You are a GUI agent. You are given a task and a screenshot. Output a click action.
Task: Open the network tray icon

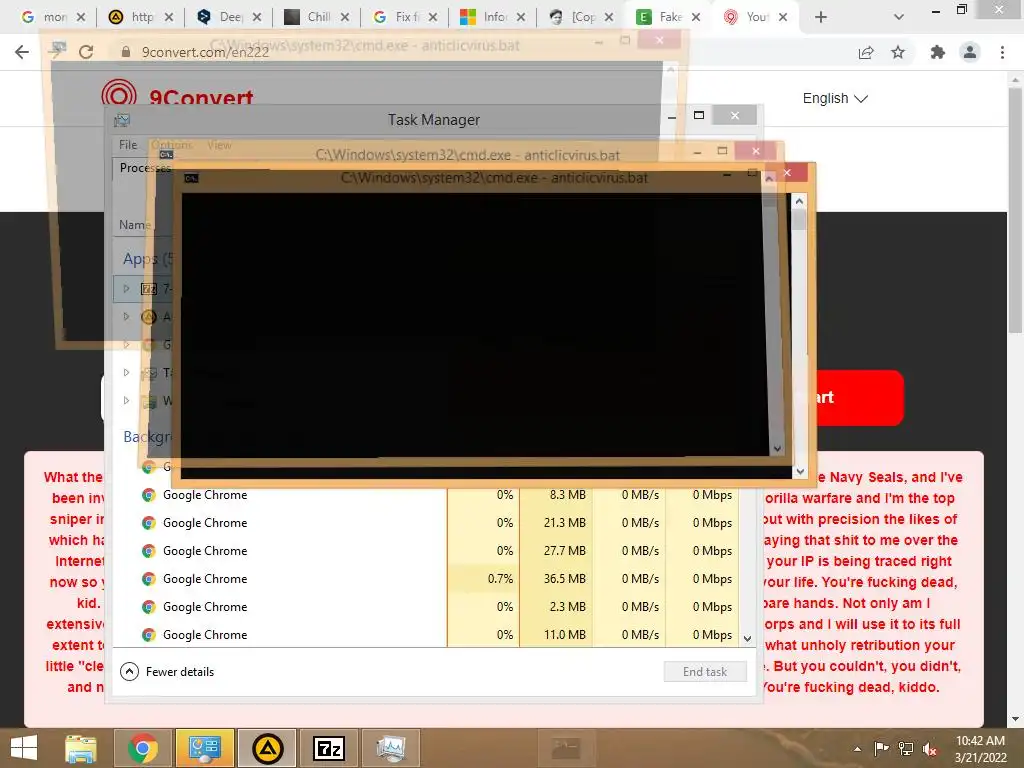(906, 749)
